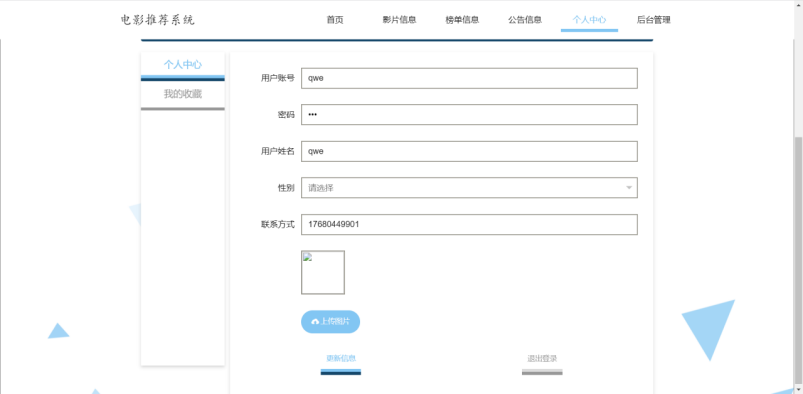803x394 pixels.
Task: Click the 联系方式 field label
Action: point(278,224)
